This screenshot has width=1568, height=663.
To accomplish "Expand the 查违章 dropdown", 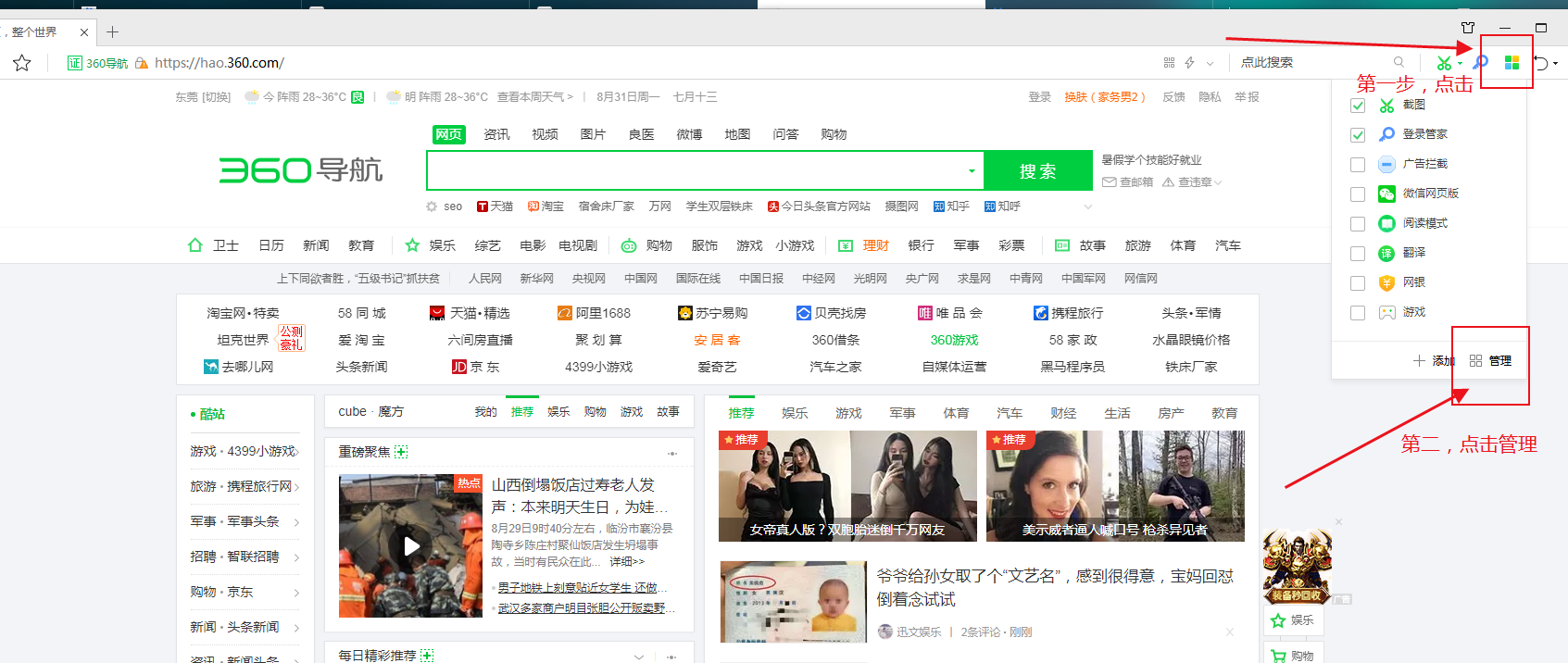I will pyautogui.click(x=1218, y=182).
